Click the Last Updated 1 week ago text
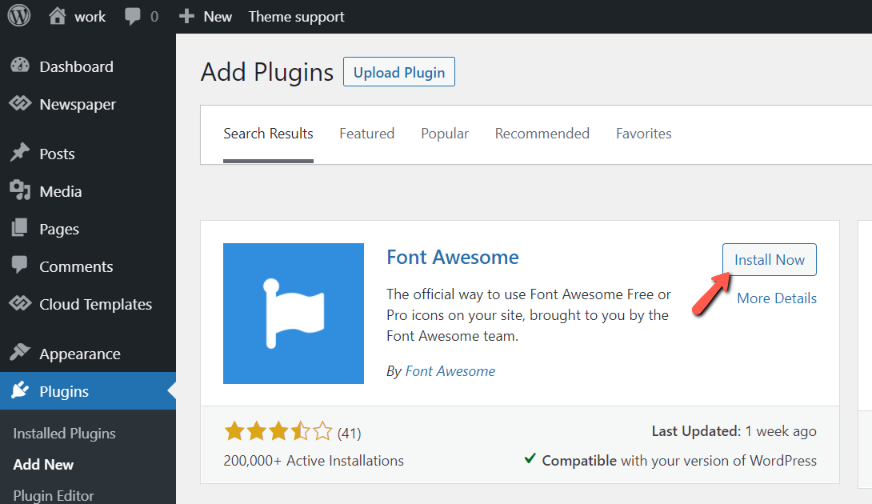Viewport: 872px width, 504px height. coord(734,431)
